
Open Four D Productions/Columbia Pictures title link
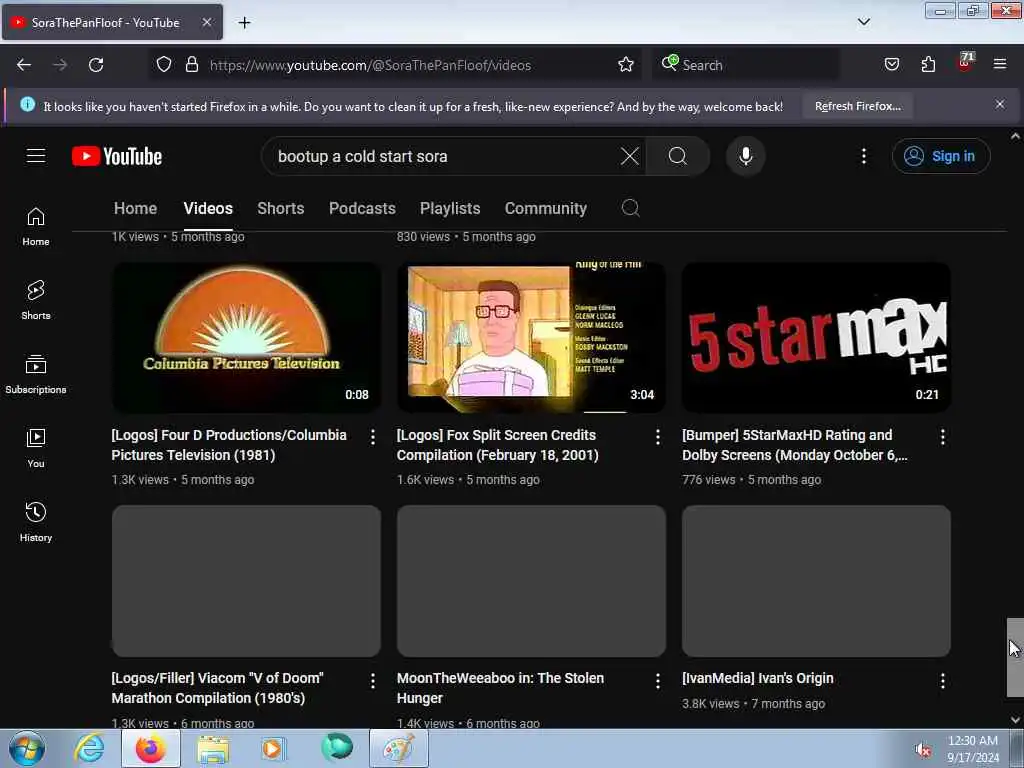(x=229, y=445)
